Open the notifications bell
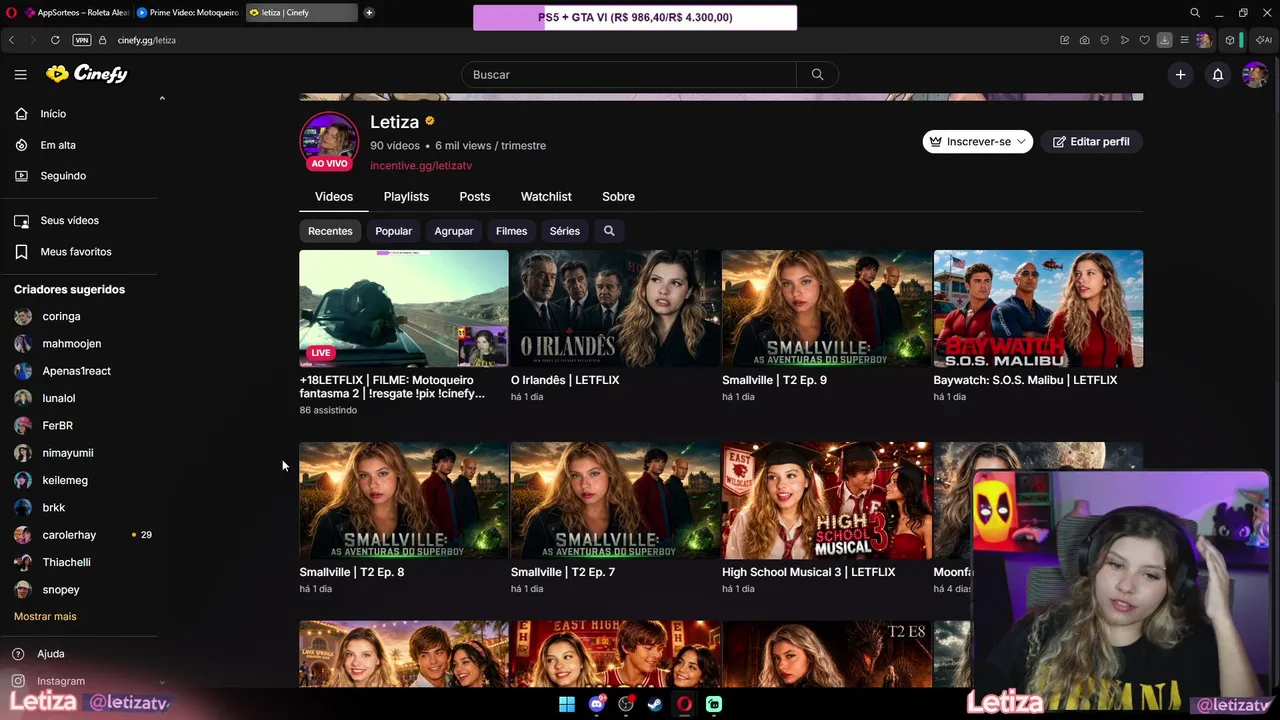This screenshot has width=1280, height=720. pyautogui.click(x=1218, y=74)
